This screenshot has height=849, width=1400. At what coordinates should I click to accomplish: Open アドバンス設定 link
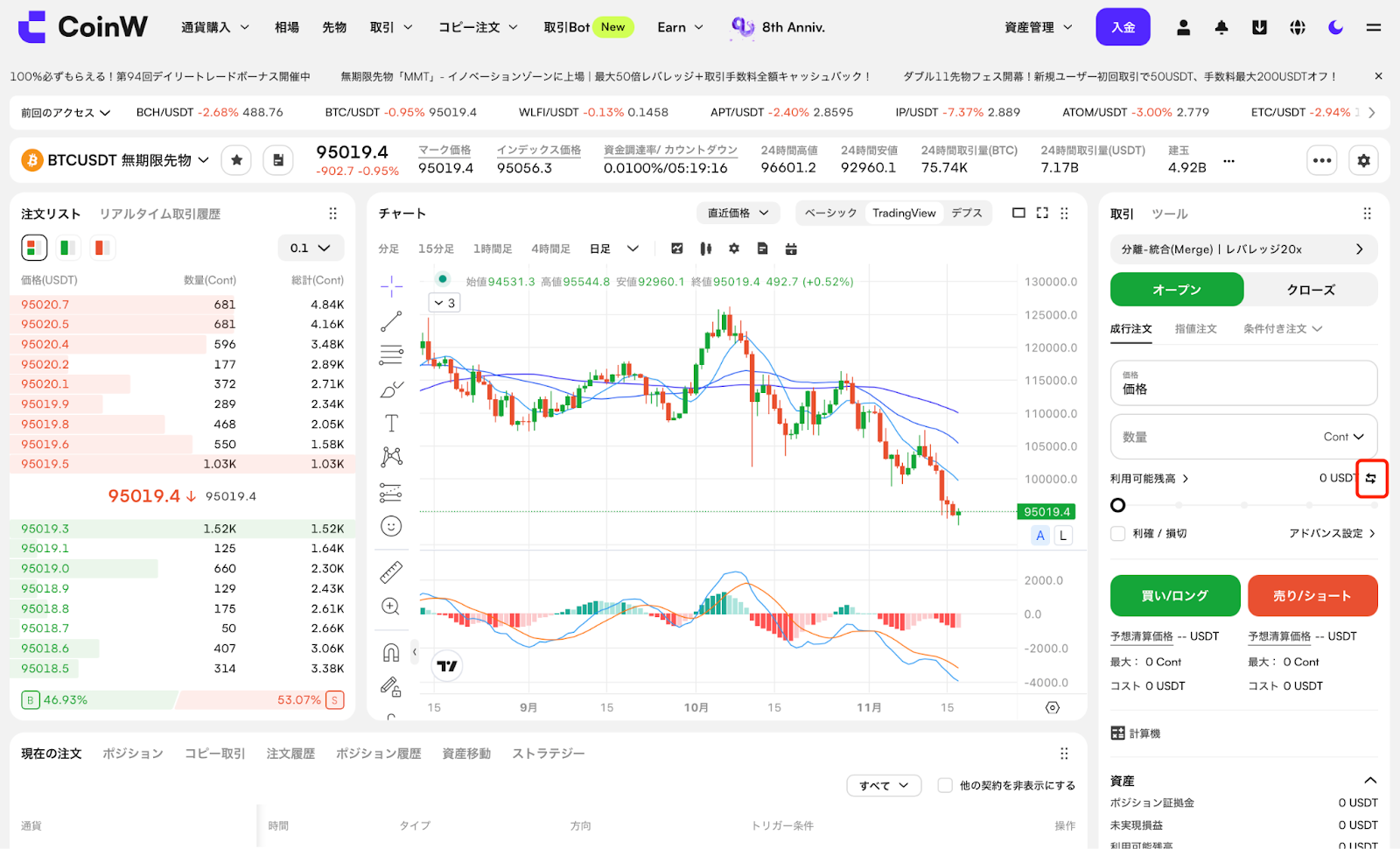point(1332,533)
